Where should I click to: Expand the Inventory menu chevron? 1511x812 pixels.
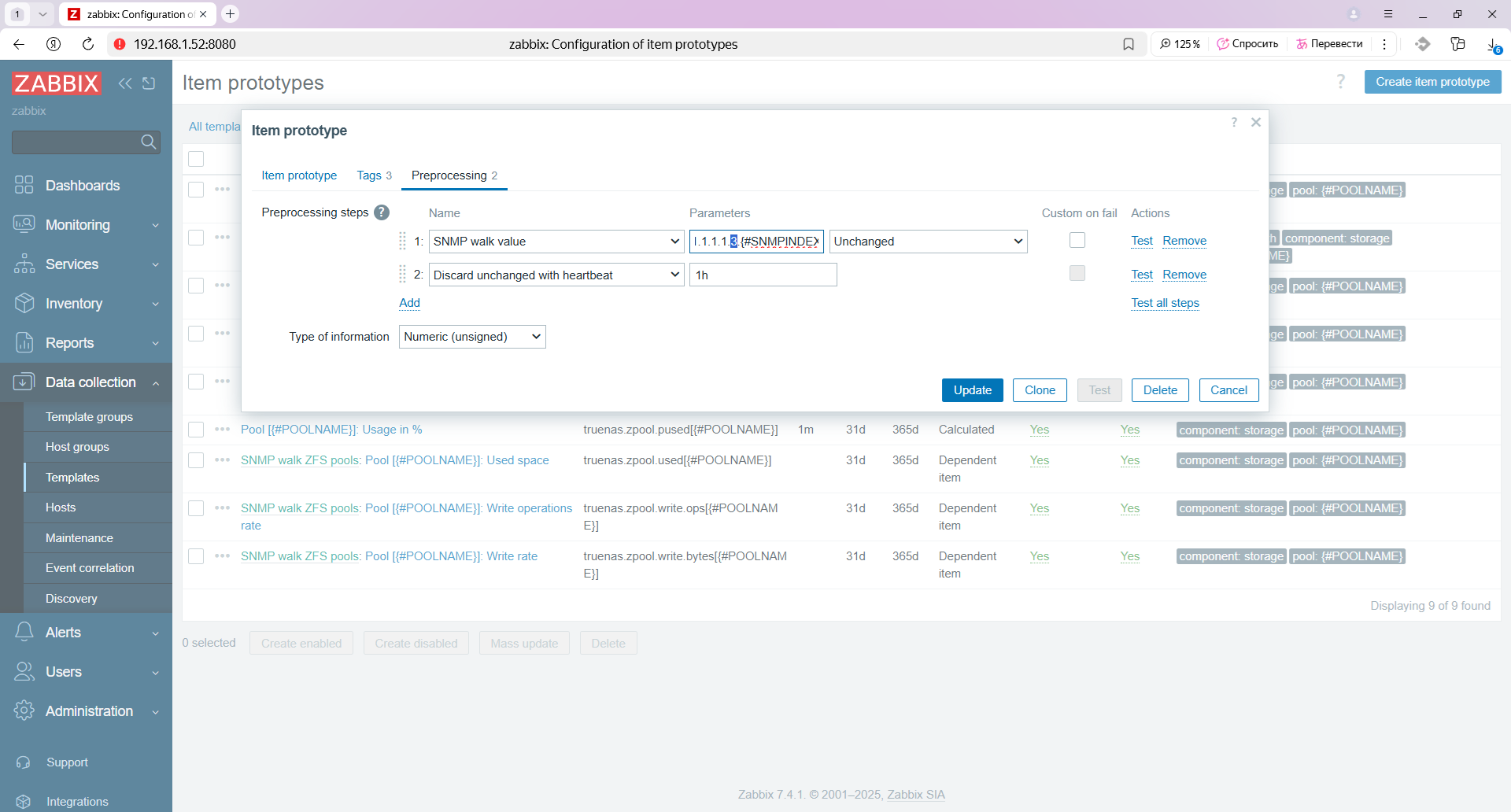tap(156, 304)
